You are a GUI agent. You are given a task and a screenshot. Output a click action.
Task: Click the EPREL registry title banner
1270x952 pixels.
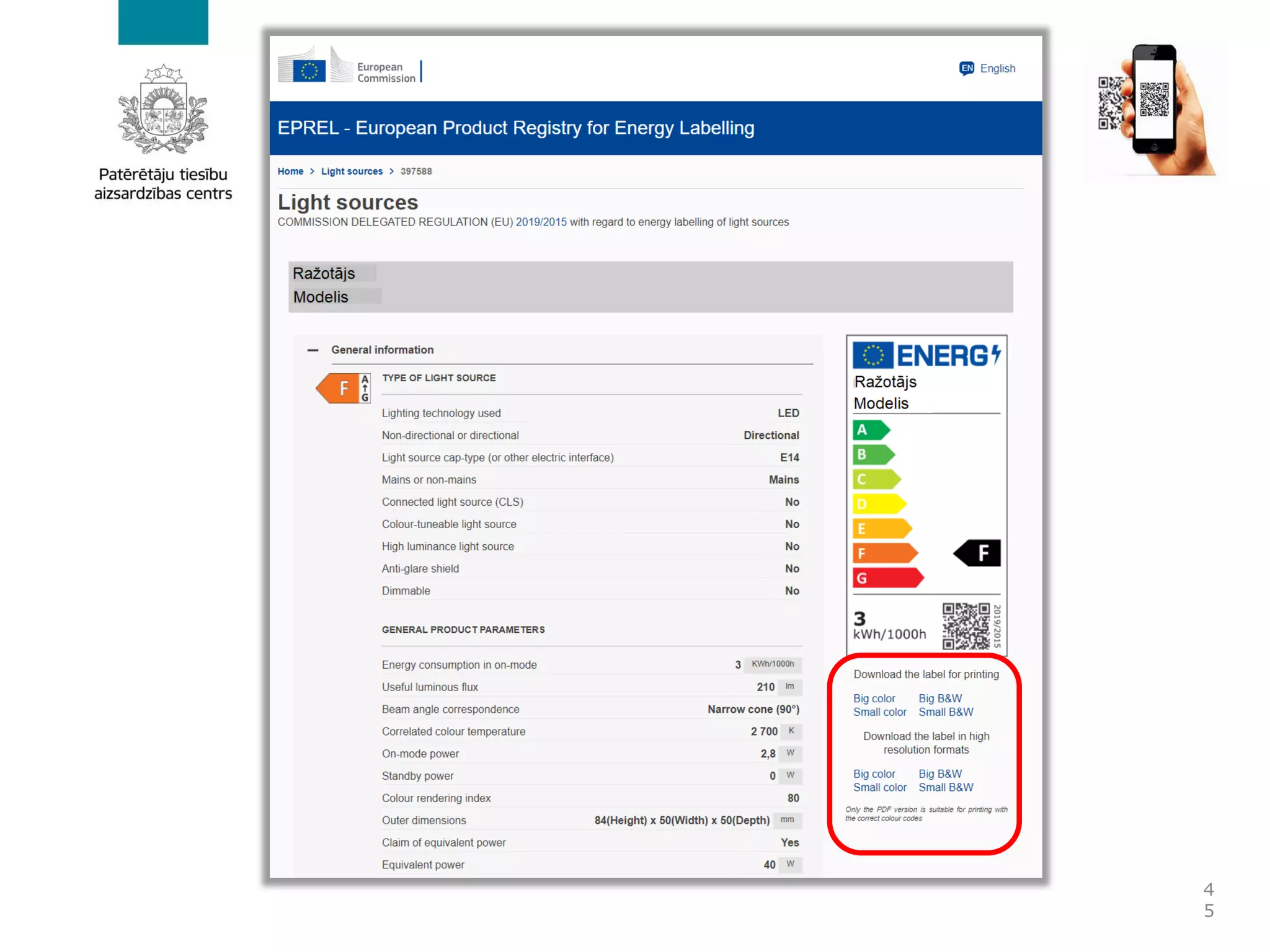(x=516, y=128)
